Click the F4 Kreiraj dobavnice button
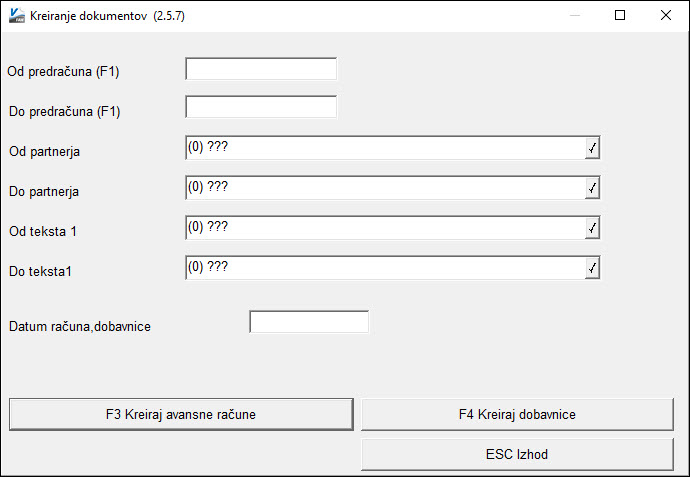This screenshot has height=477, width=690. [517, 414]
